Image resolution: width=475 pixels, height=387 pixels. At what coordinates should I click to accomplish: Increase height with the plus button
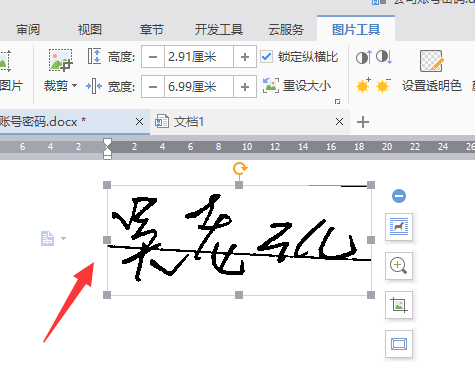point(245,57)
